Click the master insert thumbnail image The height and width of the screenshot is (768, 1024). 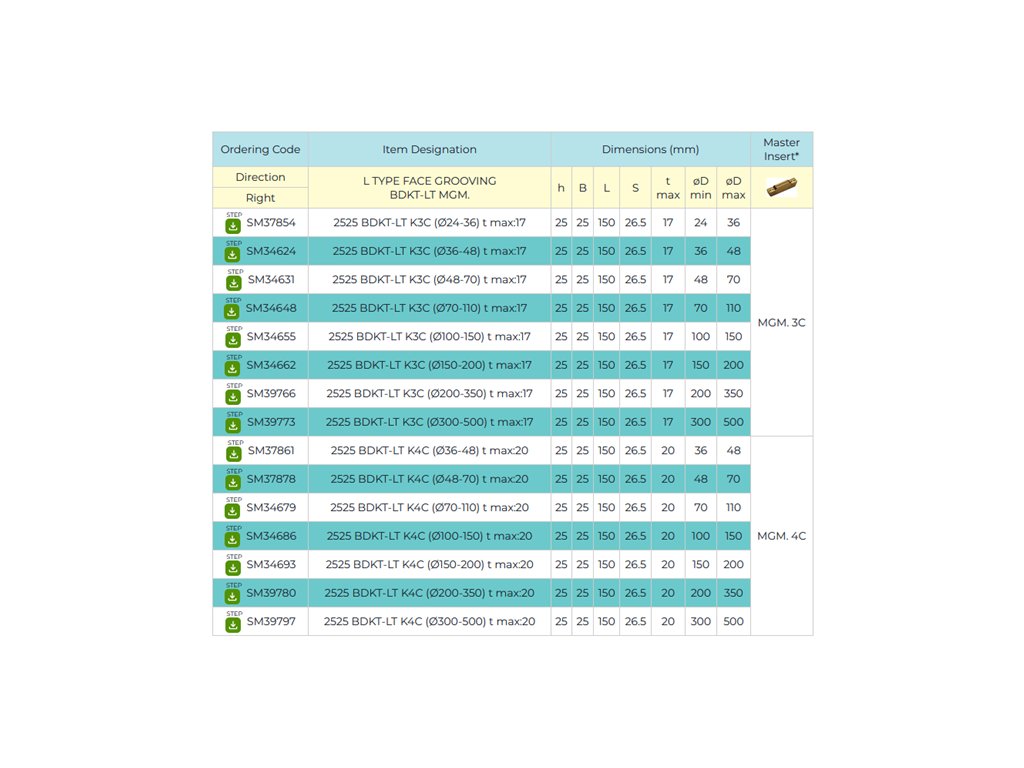tap(781, 187)
